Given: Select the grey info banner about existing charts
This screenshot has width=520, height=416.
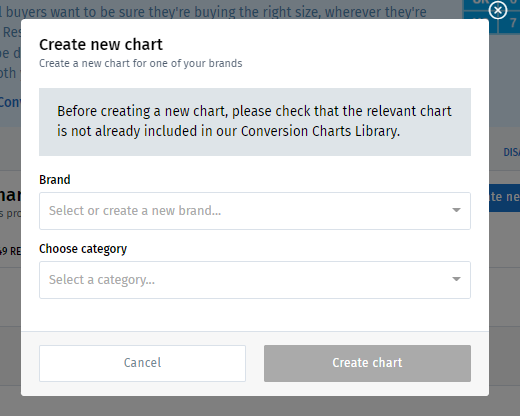Looking at the screenshot, I should point(255,122).
